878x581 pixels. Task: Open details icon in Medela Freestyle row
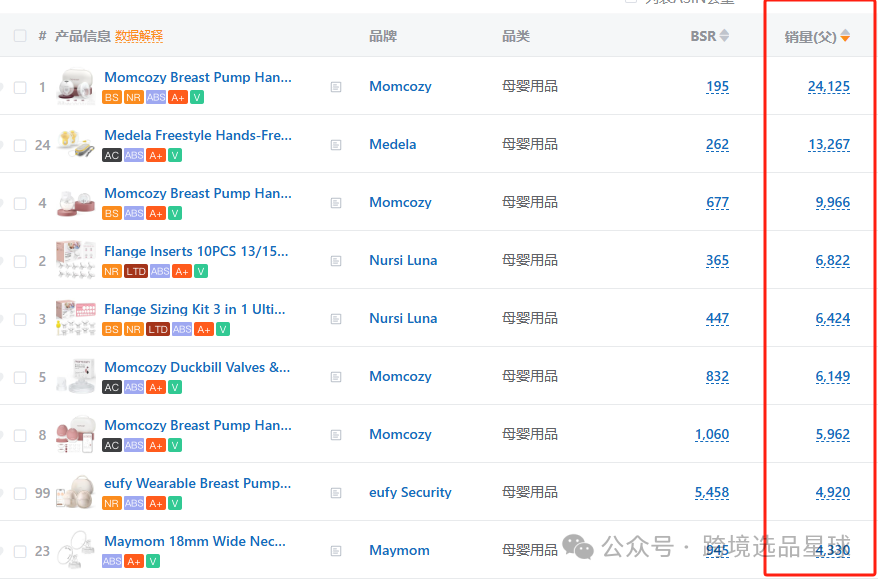coord(336,145)
